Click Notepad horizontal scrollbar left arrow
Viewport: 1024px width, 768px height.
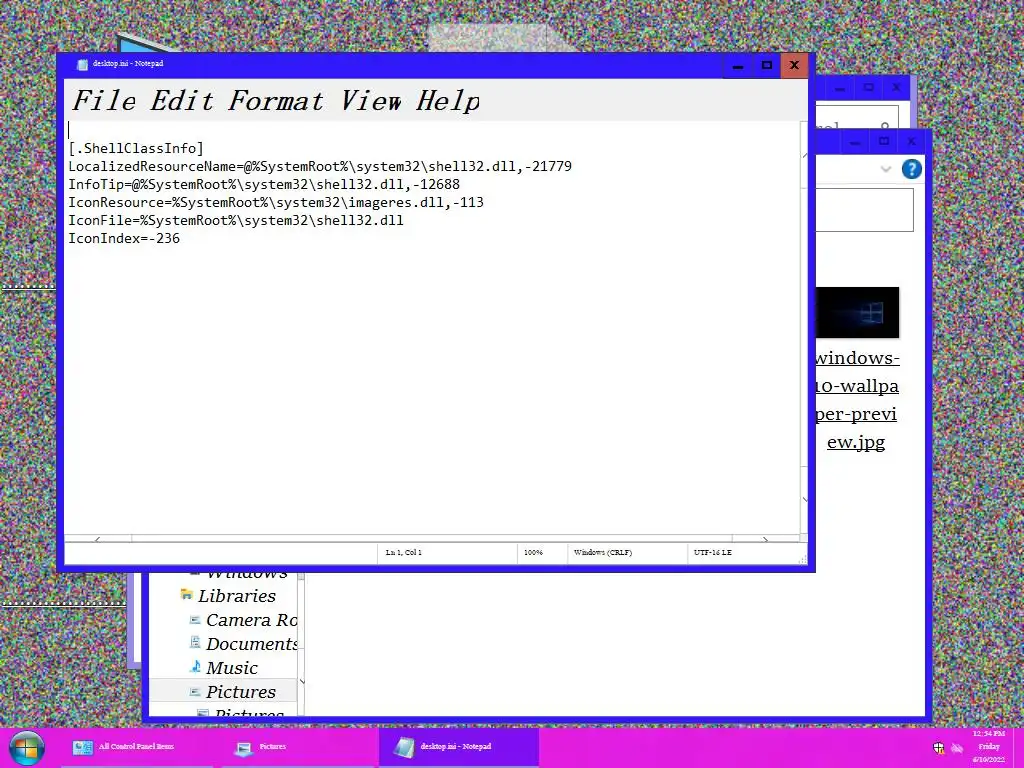[97, 539]
